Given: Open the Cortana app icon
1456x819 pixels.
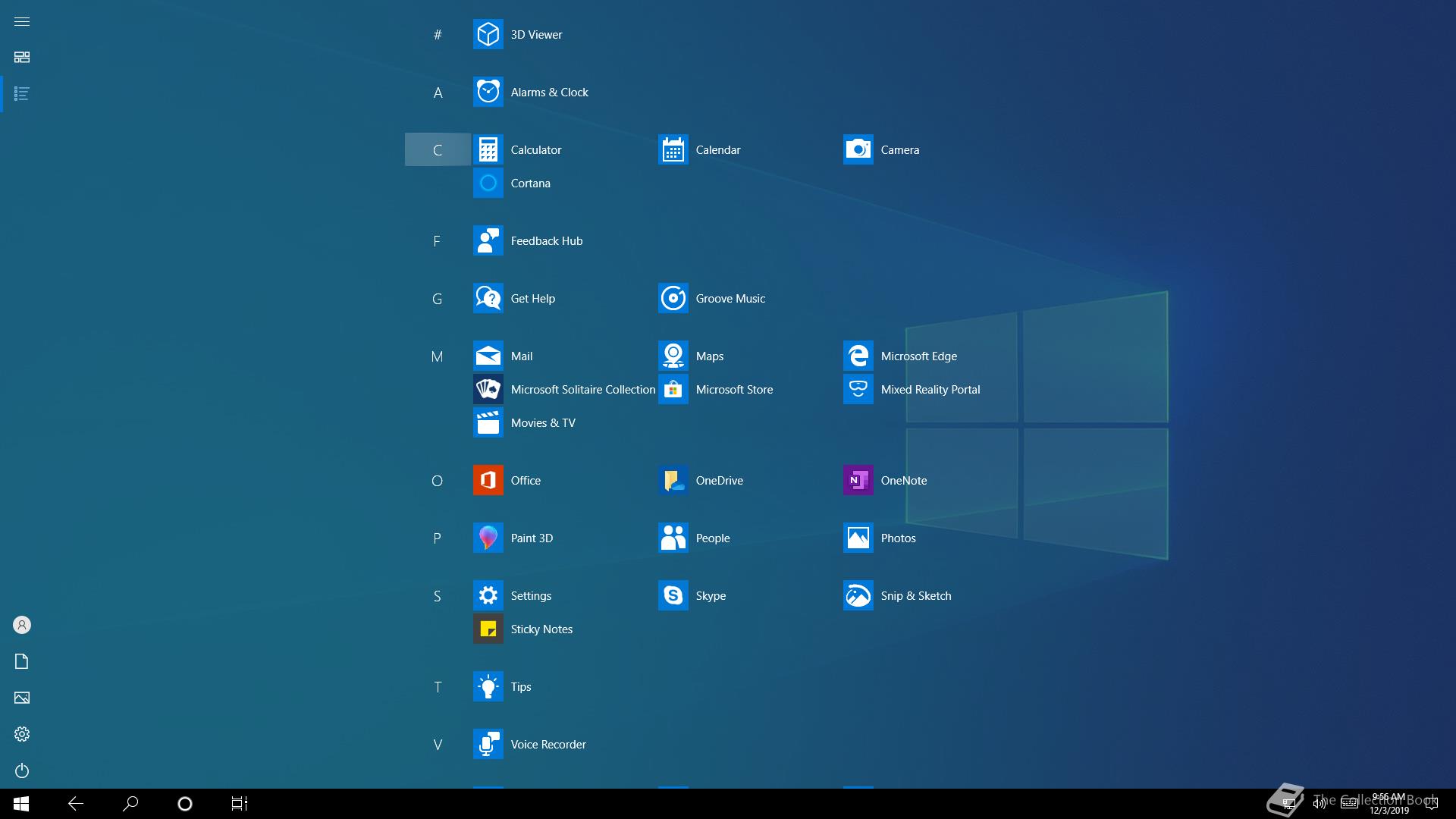Looking at the screenshot, I should click(x=488, y=183).
